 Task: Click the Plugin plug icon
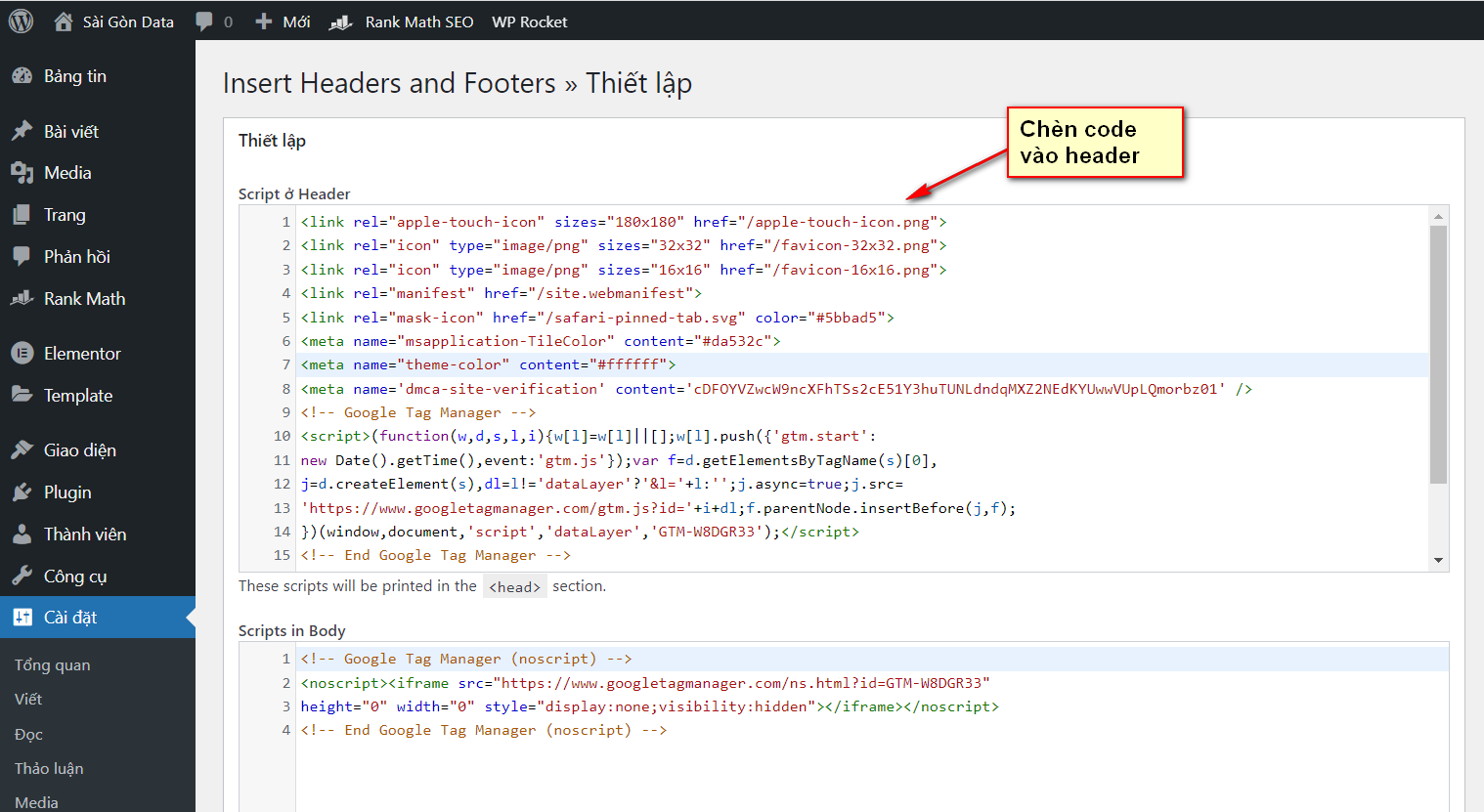coord(22,492)
